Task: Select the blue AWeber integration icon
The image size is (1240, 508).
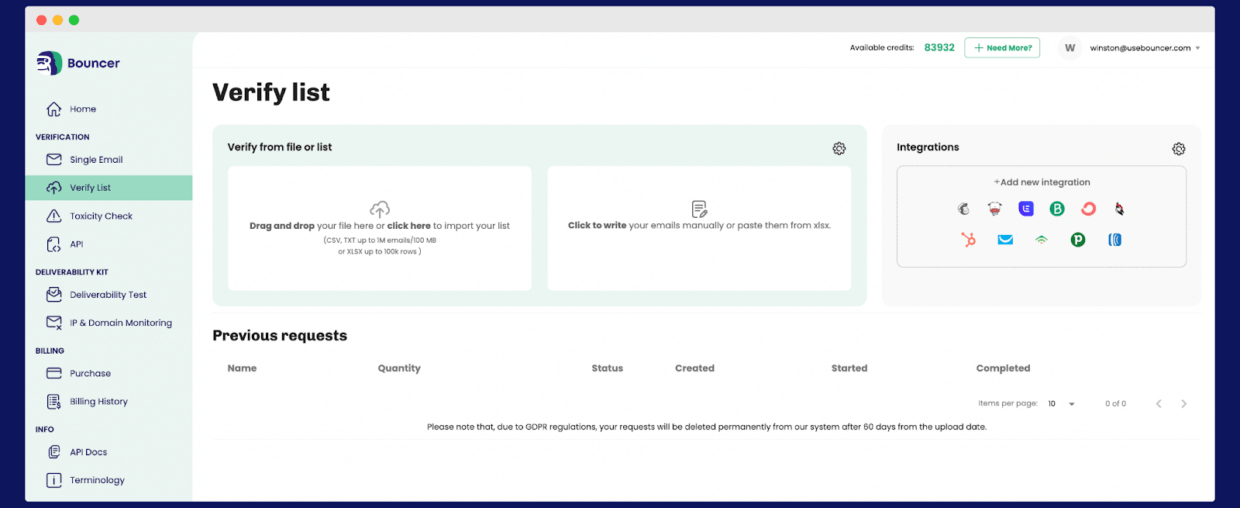Action: coord(1115,240)
